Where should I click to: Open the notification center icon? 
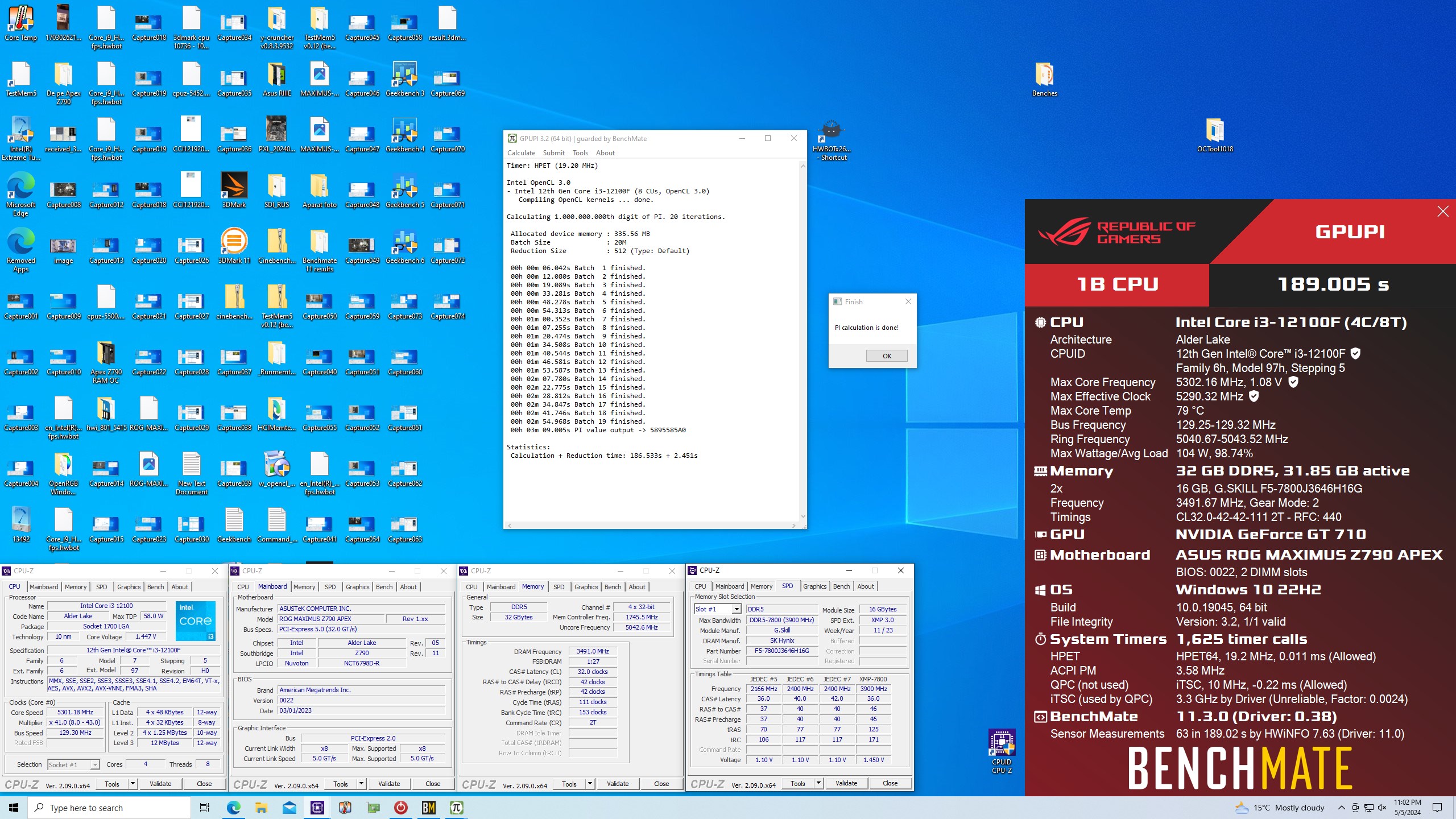click(1438, 808)
